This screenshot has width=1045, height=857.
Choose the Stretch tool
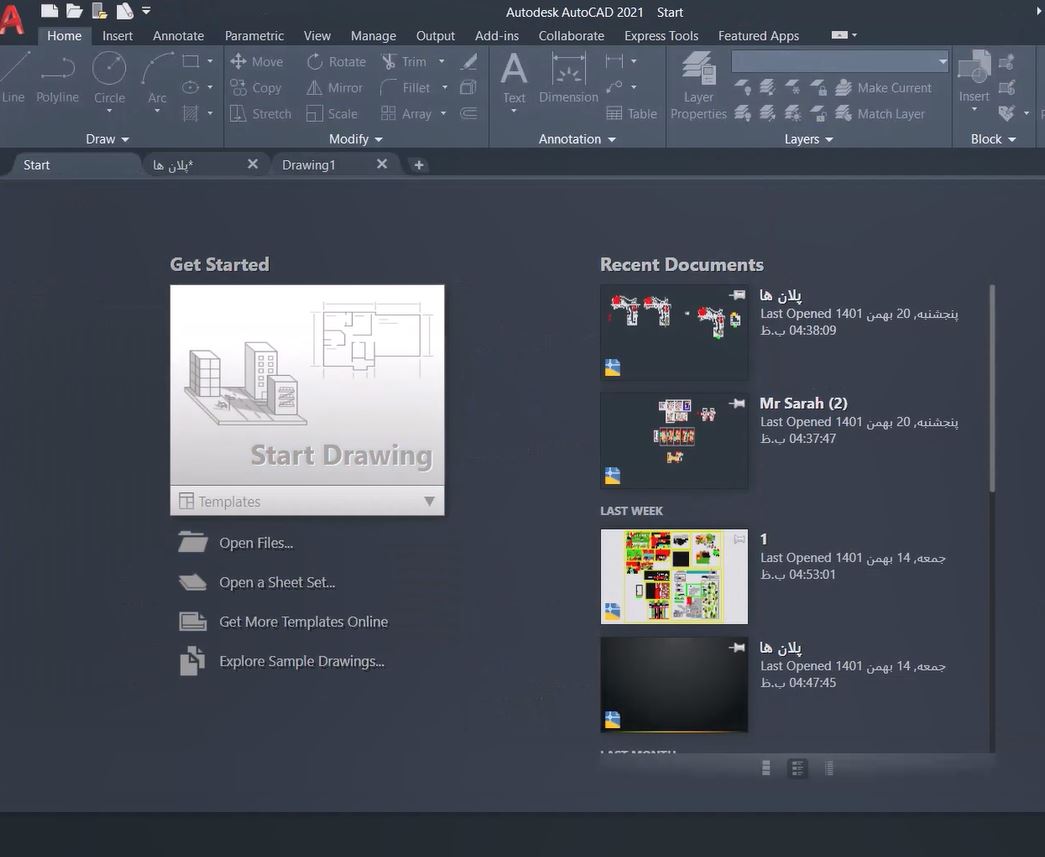tap(261, 113)
